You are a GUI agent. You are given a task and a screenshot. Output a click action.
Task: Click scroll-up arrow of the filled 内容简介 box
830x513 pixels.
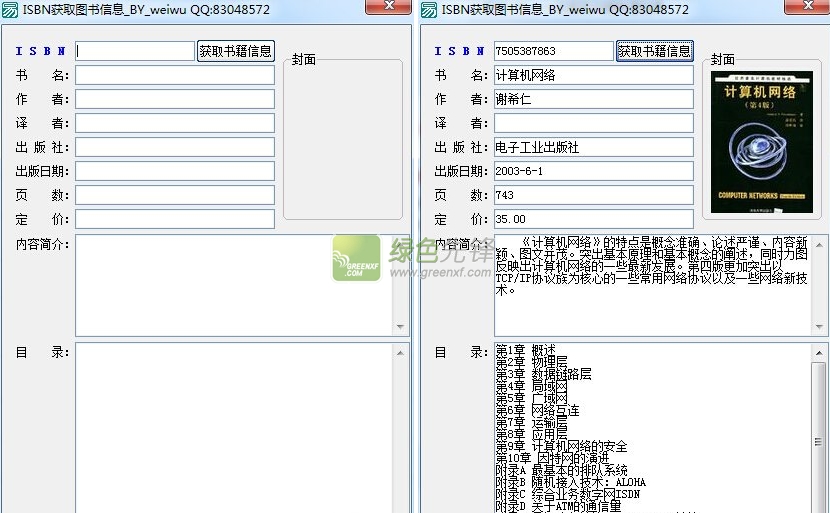click(x=820, y=243)
